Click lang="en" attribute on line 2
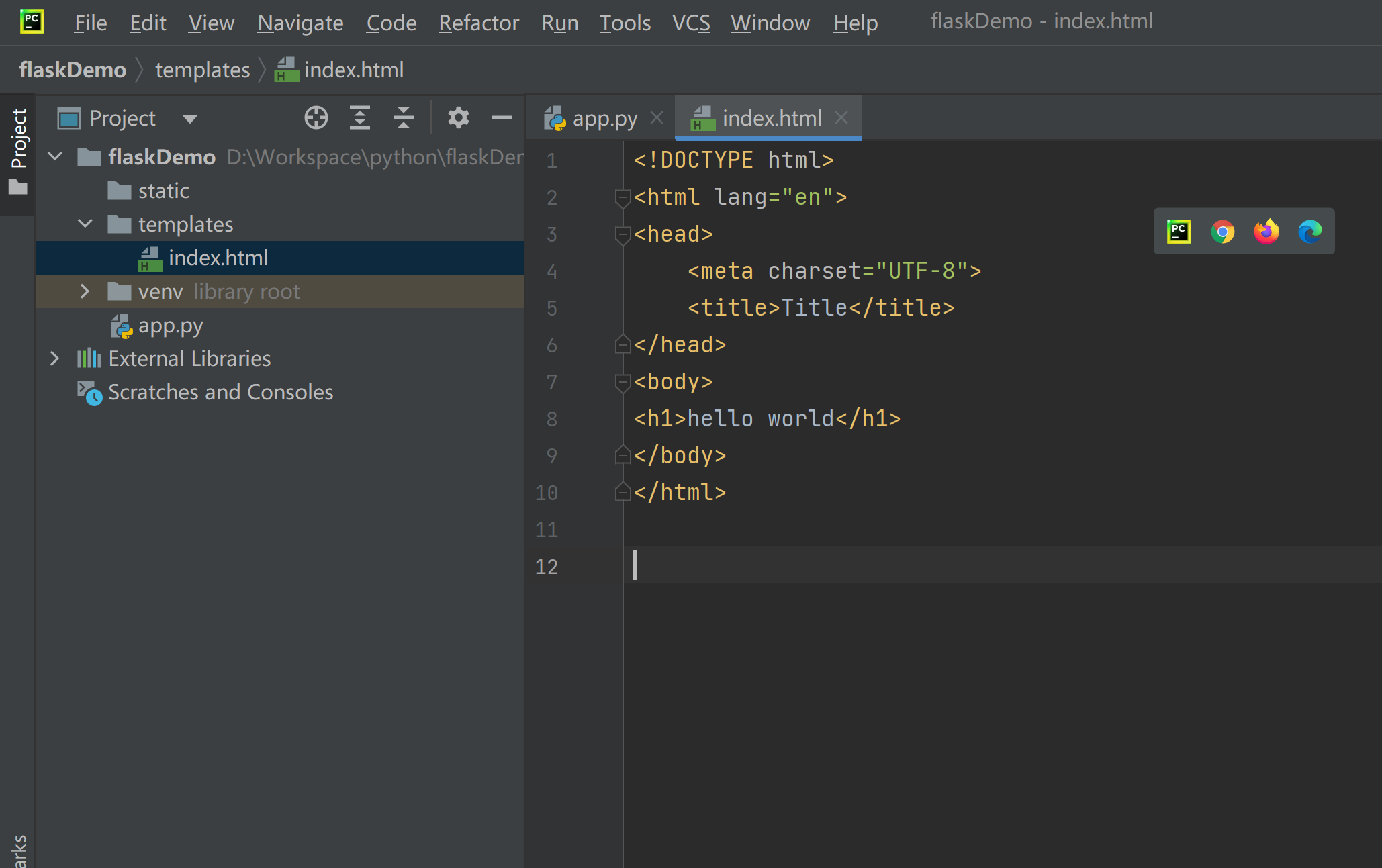 [x=774, y=197]
